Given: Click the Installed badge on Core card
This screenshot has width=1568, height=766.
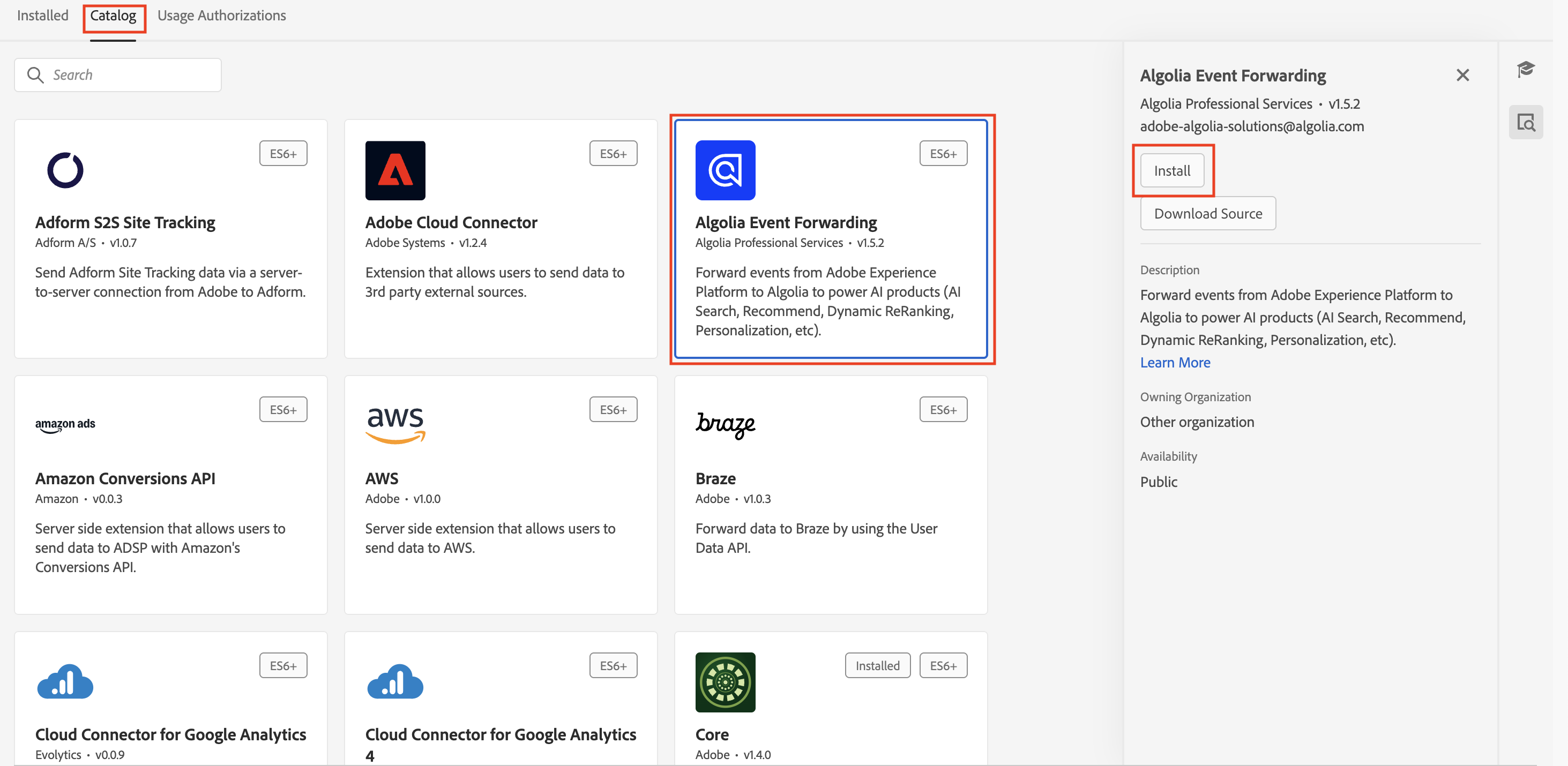Looking at the screenshot, I should 877,665.
